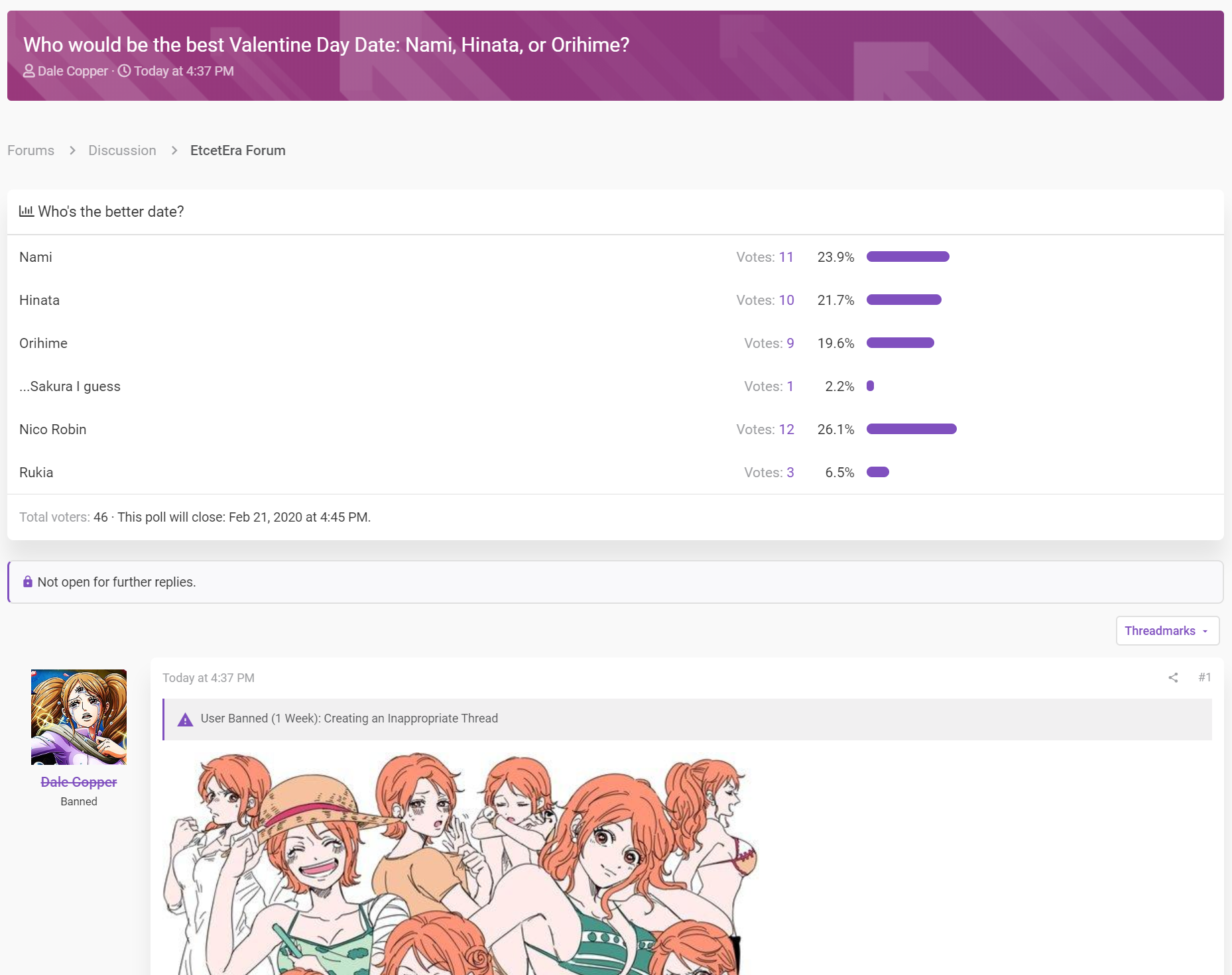Click the user icon beside the thread author
This screenshot has width=1232, height=975.
(29, 71)
